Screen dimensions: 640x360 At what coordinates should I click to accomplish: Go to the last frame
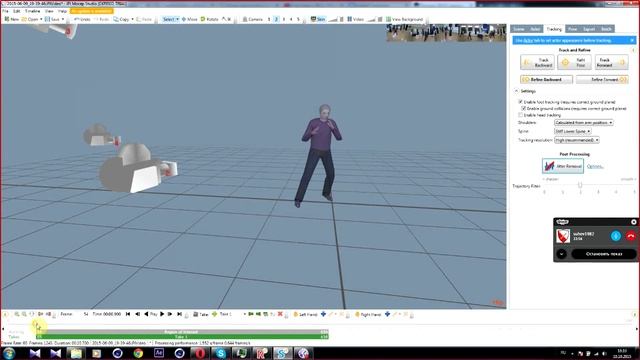[179, 314]
